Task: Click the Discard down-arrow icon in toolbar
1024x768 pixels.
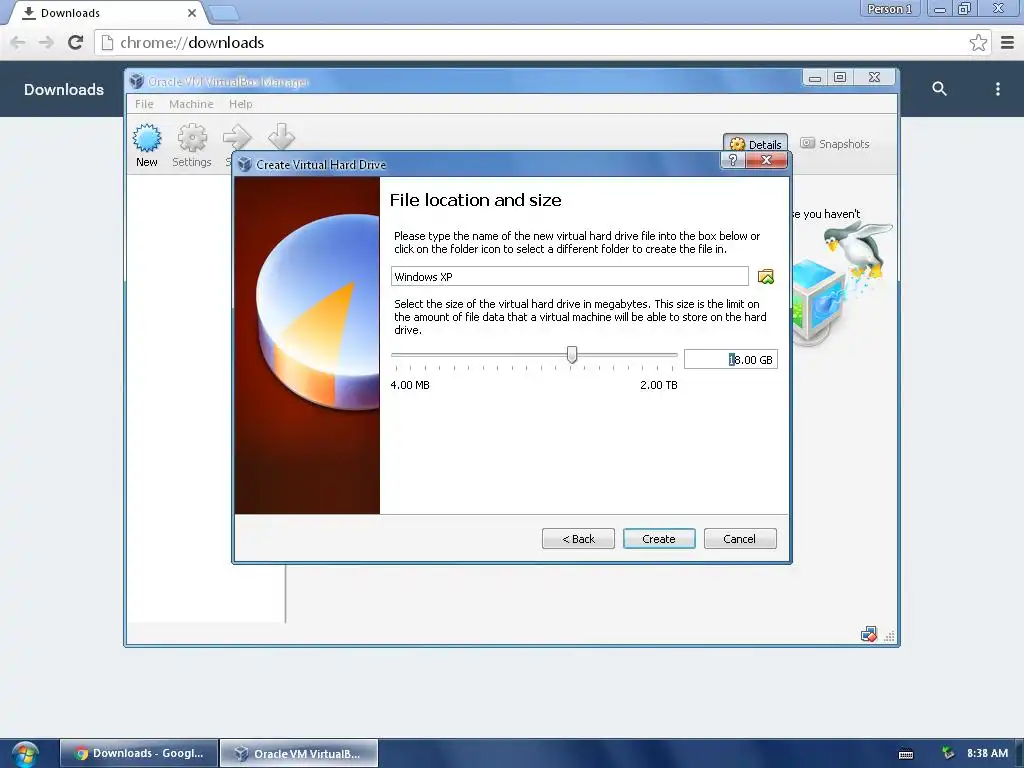Action: (281, 137)
